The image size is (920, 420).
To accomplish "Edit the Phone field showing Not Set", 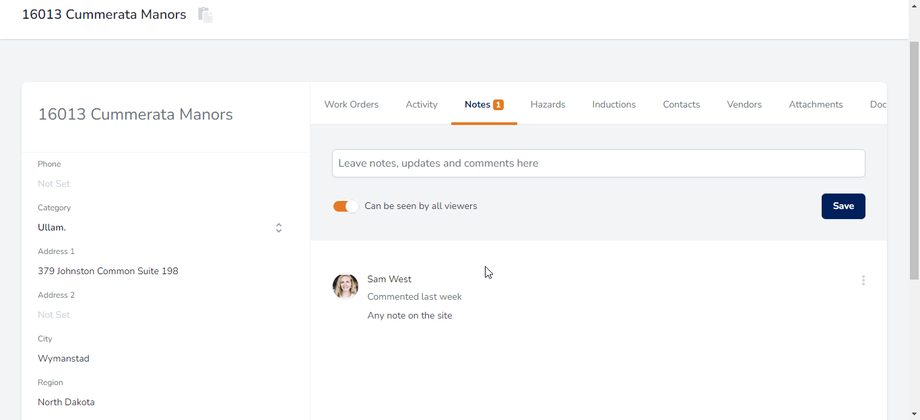I will click(x=54, y=184).
